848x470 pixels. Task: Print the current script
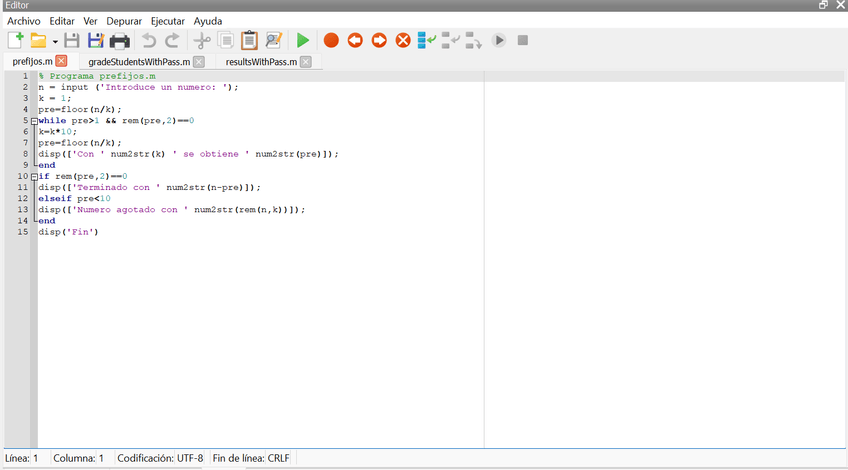coord(120,41)
